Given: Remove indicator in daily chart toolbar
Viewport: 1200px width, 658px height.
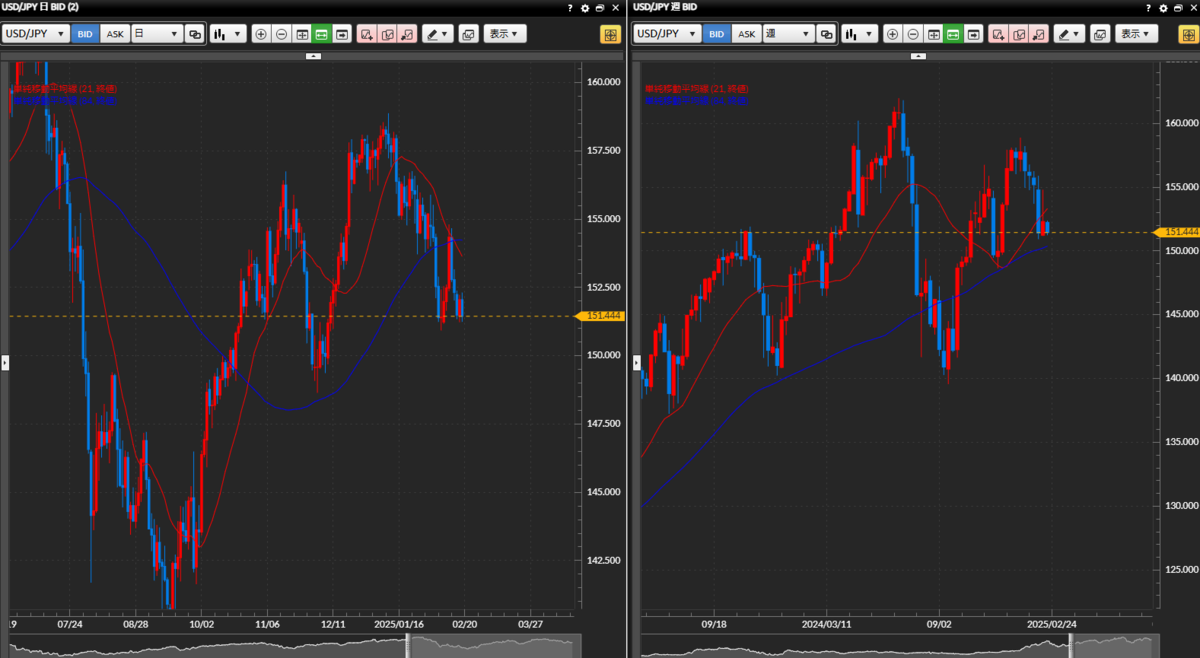Looking at the screenshot, I should tap(407, 34).
